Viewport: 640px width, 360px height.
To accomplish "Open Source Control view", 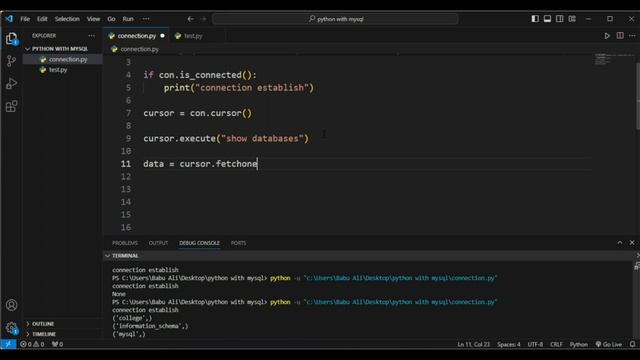I will coord(11,61).
